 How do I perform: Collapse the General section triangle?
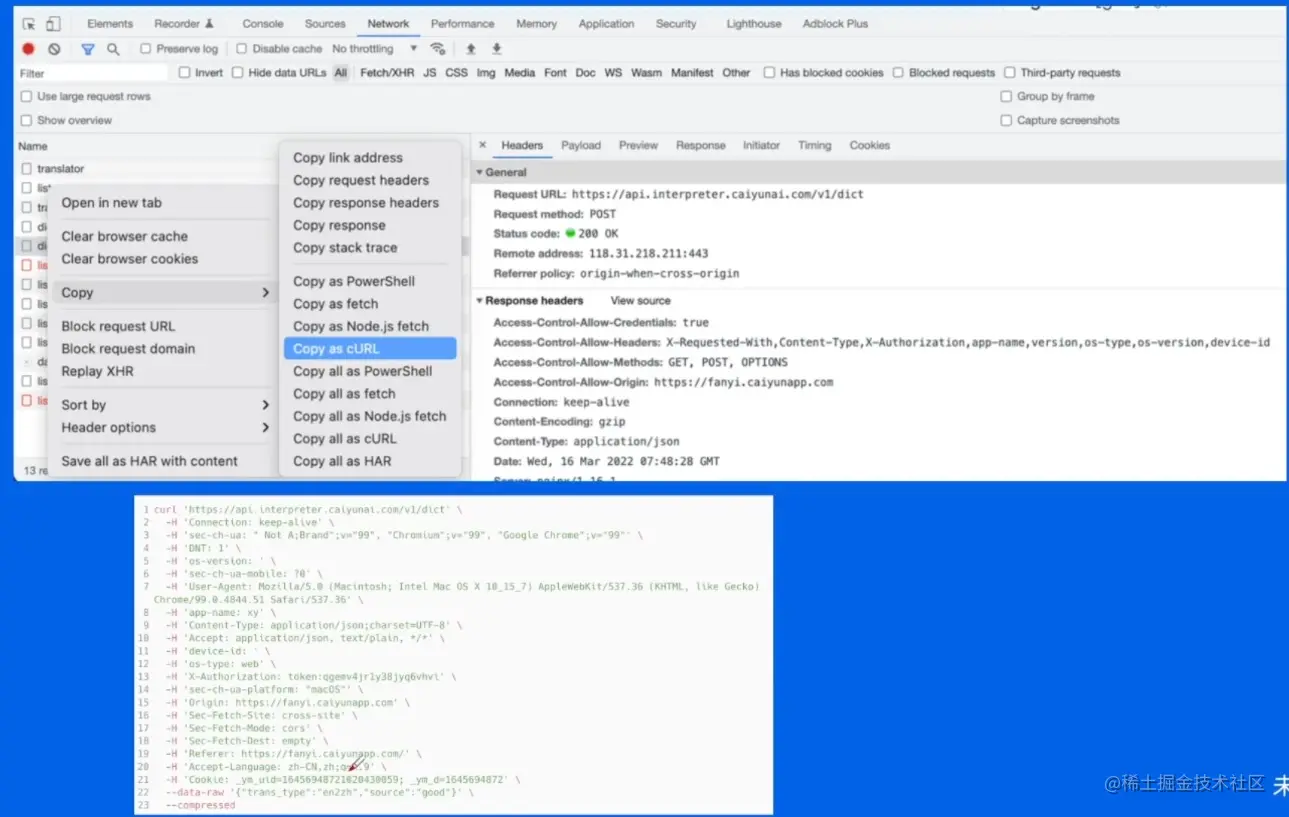[x=479, y=173]
